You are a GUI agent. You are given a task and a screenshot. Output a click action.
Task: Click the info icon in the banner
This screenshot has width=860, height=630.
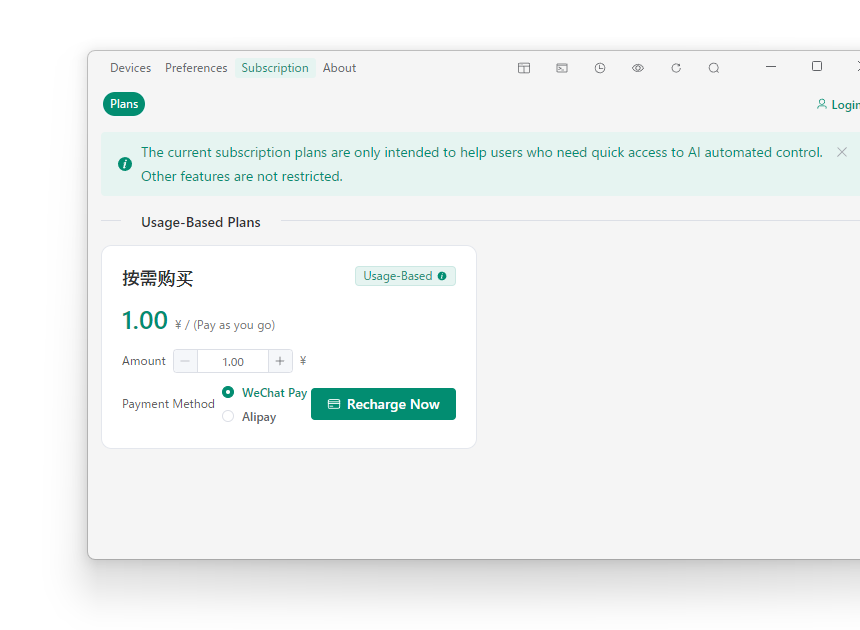(125, 164)
